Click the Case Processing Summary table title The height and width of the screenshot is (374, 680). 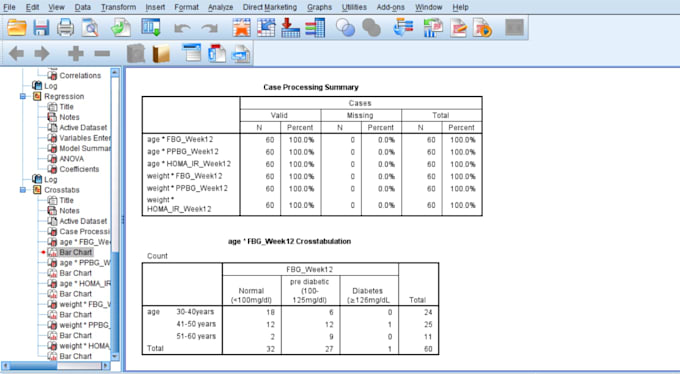(311, 87)
